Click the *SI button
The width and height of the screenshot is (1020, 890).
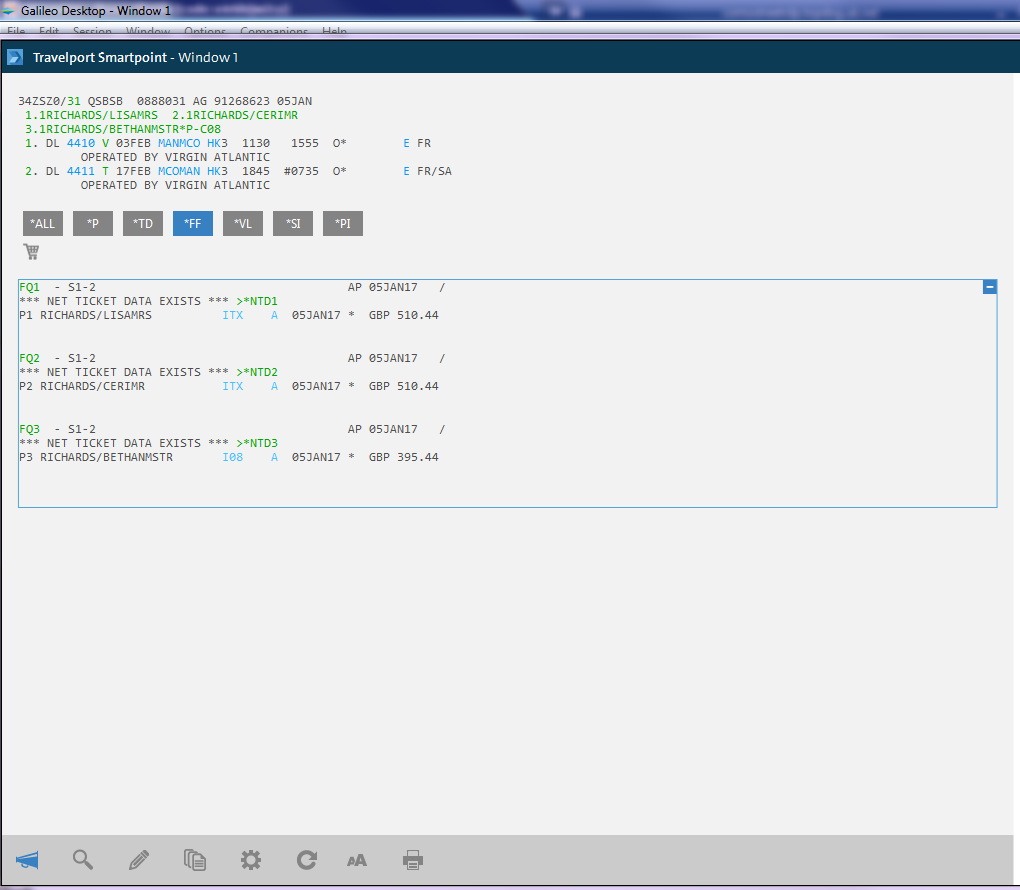(x=293, y=223)
